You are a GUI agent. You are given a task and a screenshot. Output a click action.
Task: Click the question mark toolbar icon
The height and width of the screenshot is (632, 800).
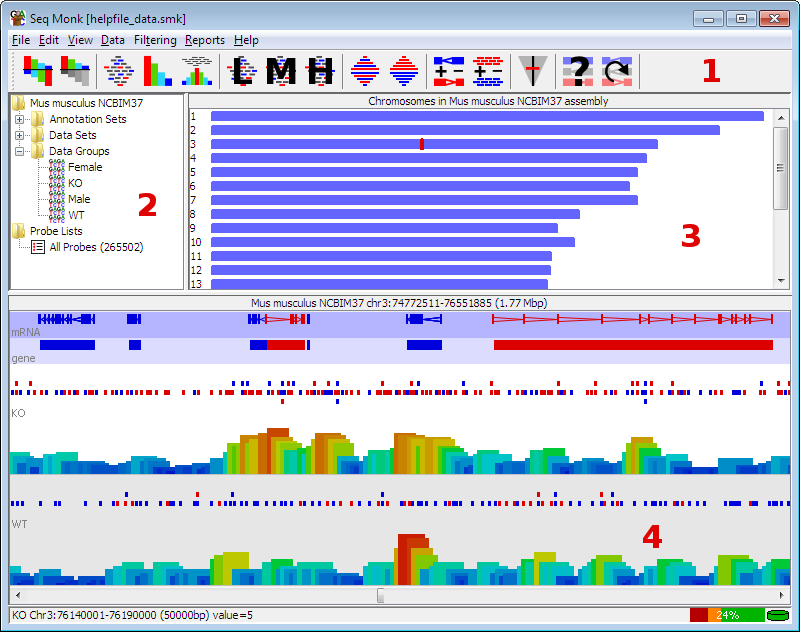(x=578, y=70)
